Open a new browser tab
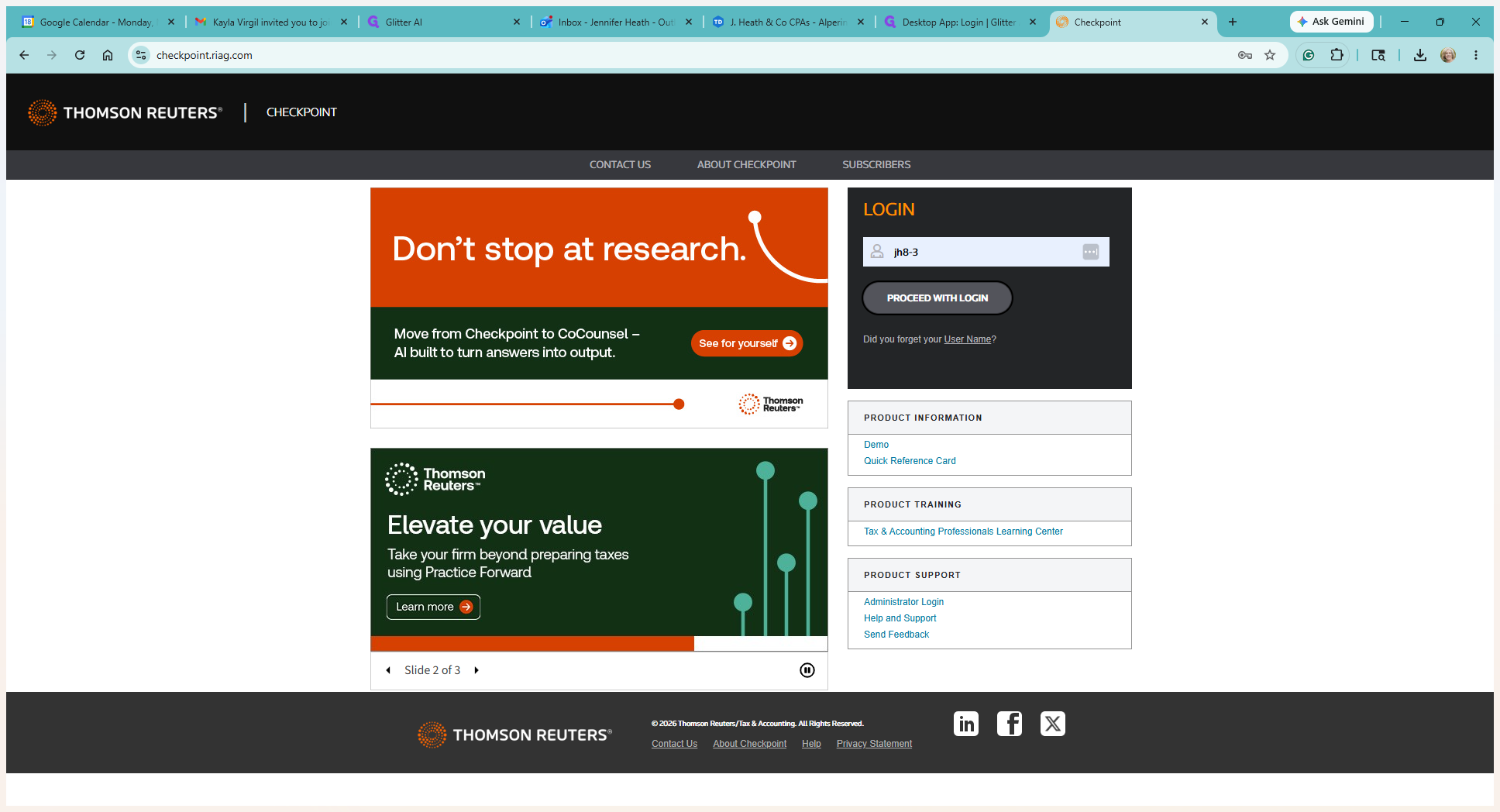Viewport: 1500px width, 812px height. click(1233, 22)
